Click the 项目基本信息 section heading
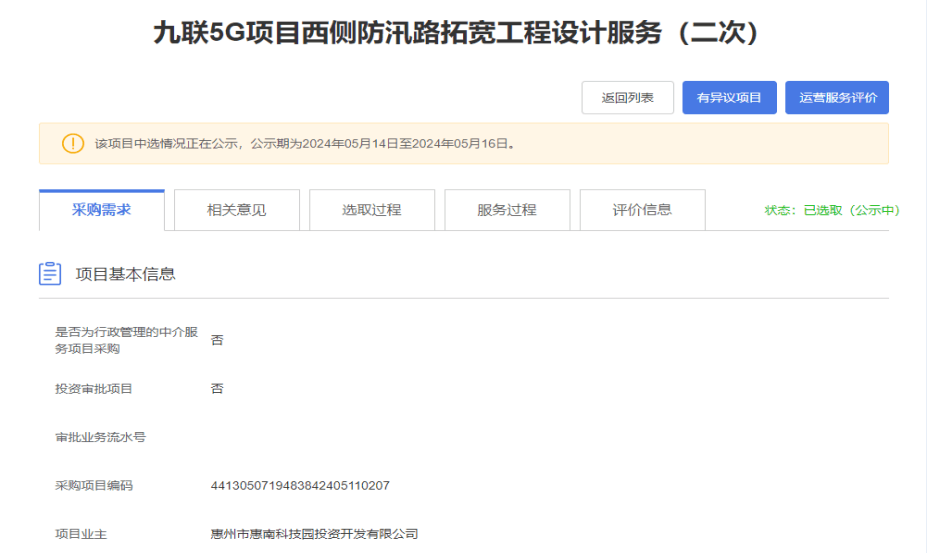Screen dimensions: 928x553 pyautogui.click(x=126, y=274)
